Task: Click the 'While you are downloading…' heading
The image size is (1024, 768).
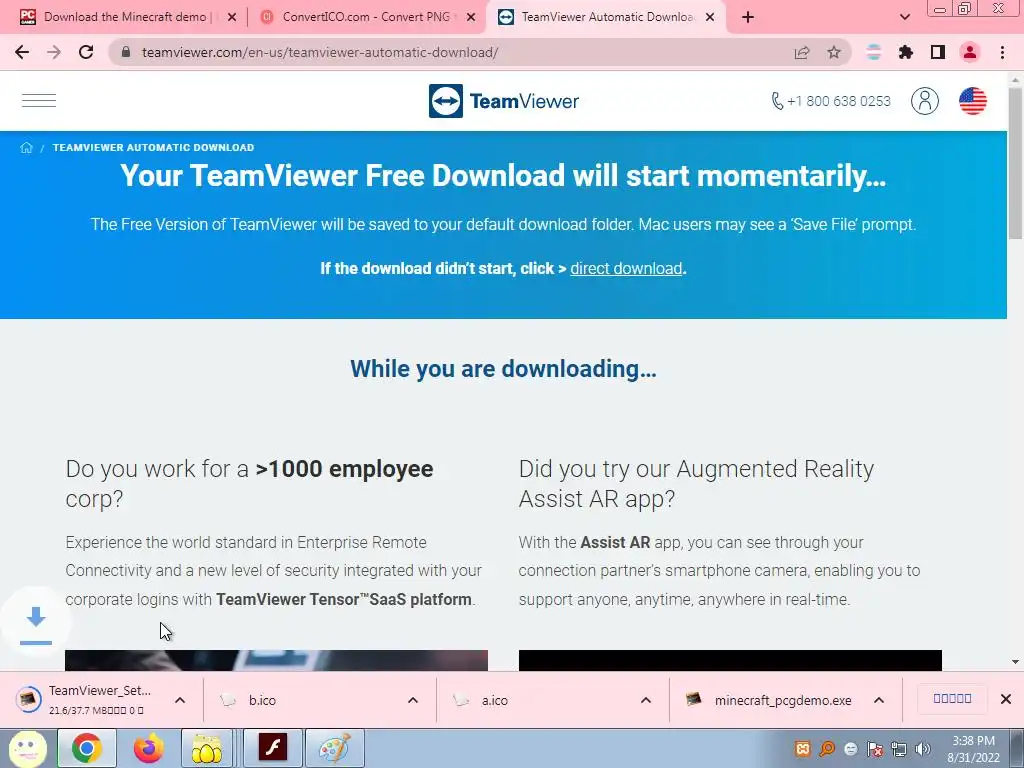Action: click(x=504, y=369)
